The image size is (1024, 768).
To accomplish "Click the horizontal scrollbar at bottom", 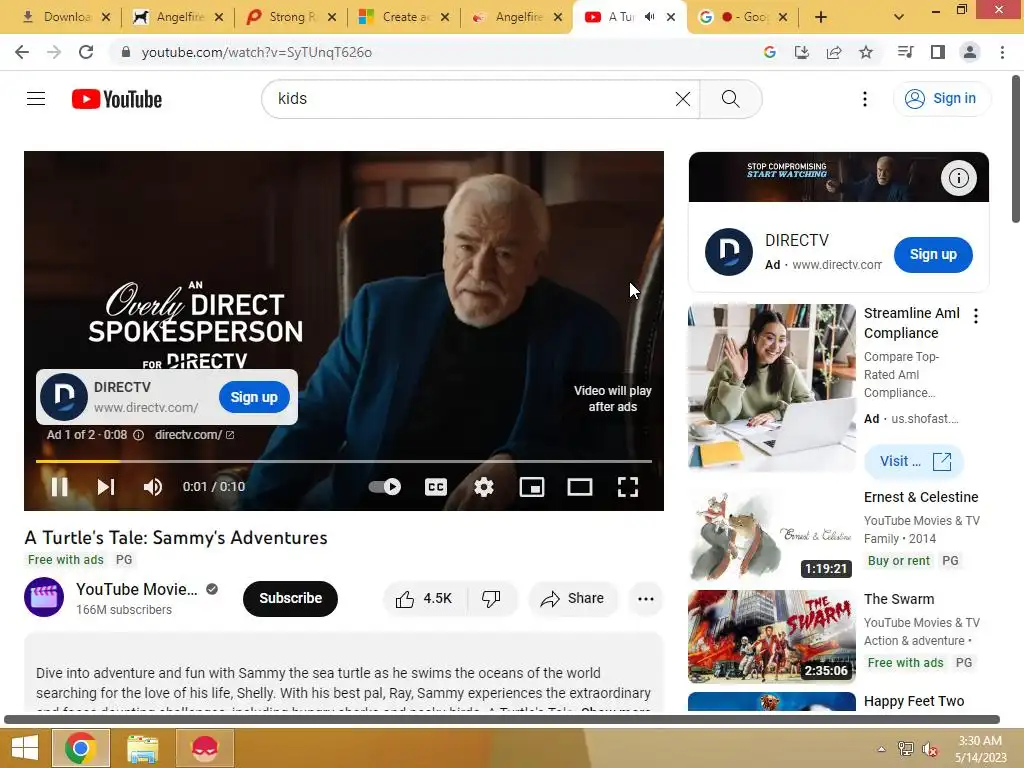I will point(502,719).
